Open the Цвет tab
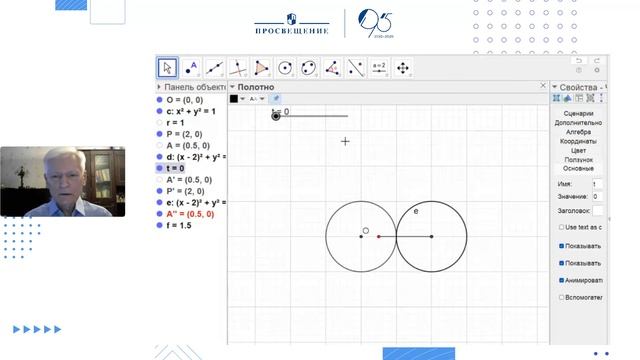 pyautogui.click(x=578, y=151)
